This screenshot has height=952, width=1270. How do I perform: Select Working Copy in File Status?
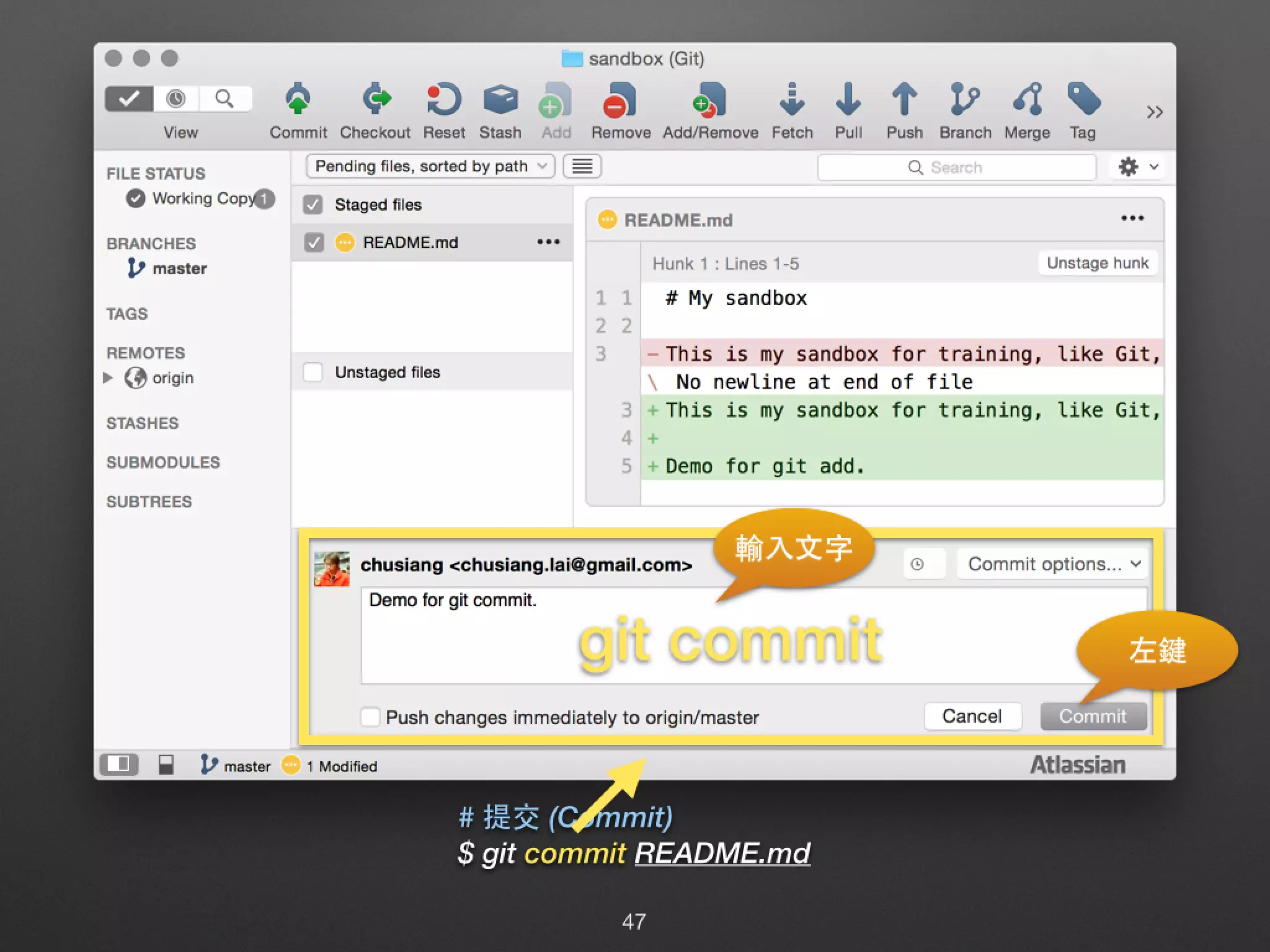coord(202,198)
